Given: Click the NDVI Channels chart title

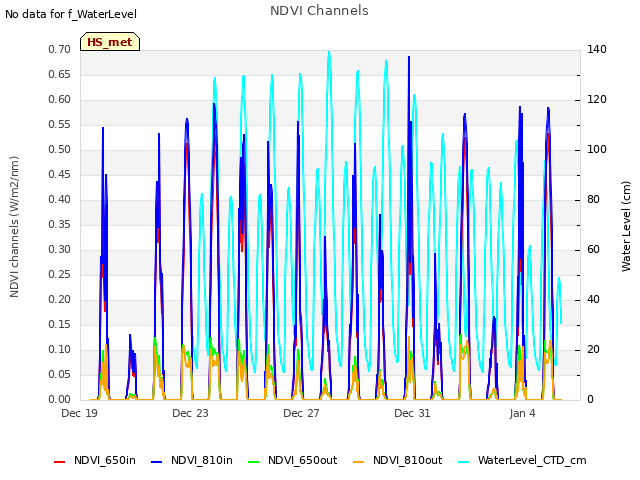Looking at the screenshot, I should [319, 11].
